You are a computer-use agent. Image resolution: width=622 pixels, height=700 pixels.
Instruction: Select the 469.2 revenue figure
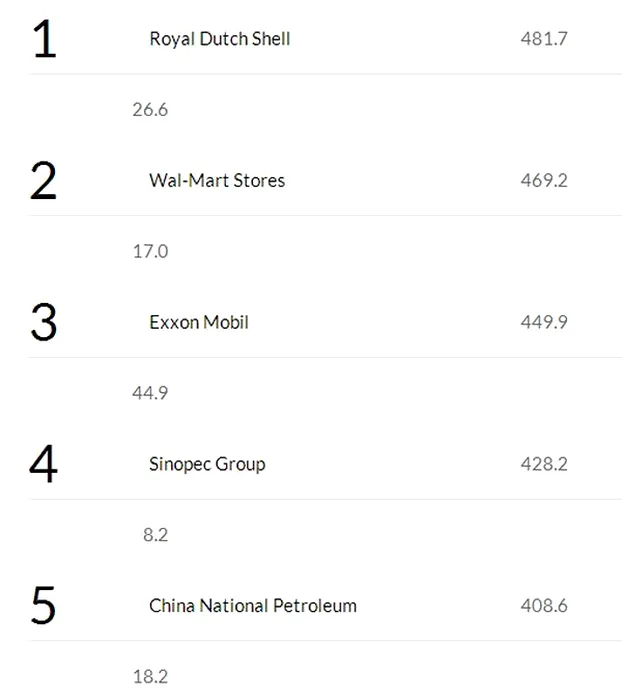pos(544,181)
